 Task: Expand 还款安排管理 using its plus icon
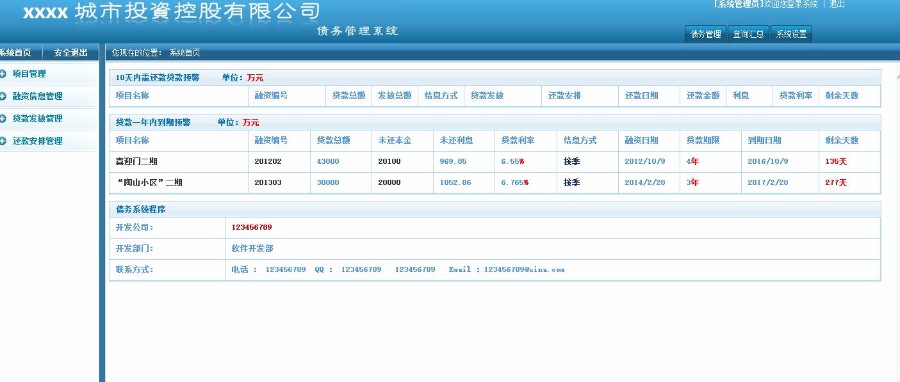click(x=3, y=141)
